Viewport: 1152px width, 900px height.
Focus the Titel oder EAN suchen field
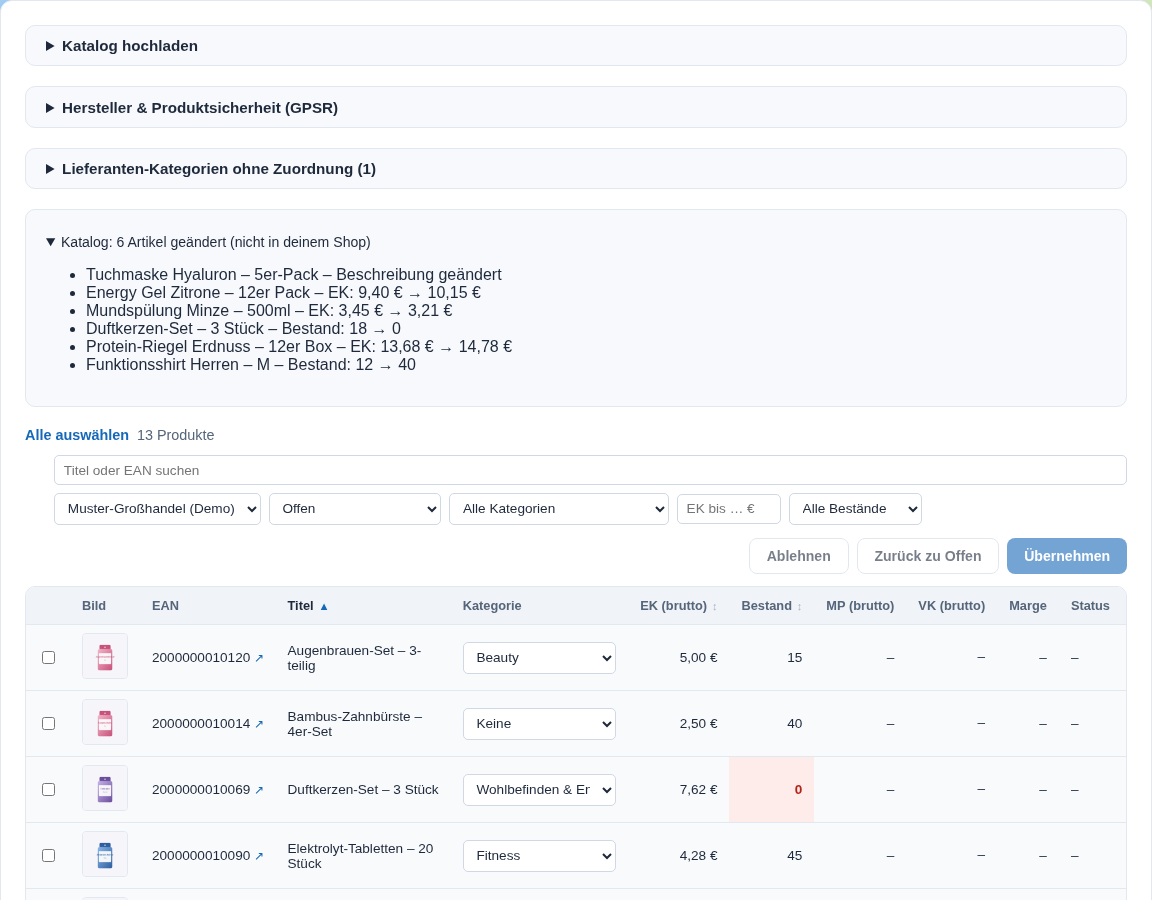coord(590,470)
